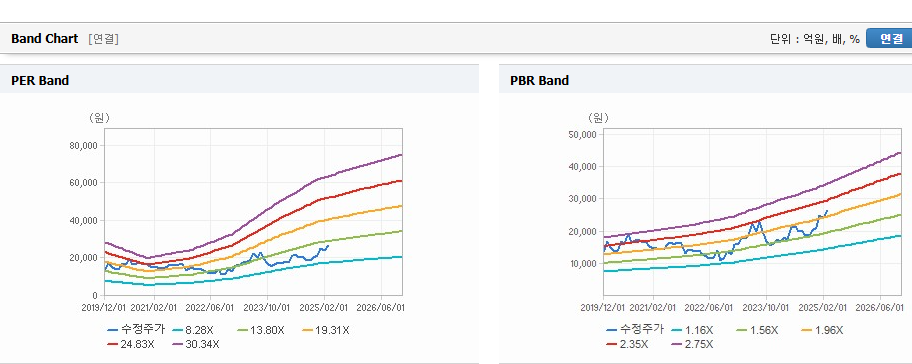Click 2023/10/01 date label in PER chart
This screenshot has width=912, height=364.
(x=267, y=308)
